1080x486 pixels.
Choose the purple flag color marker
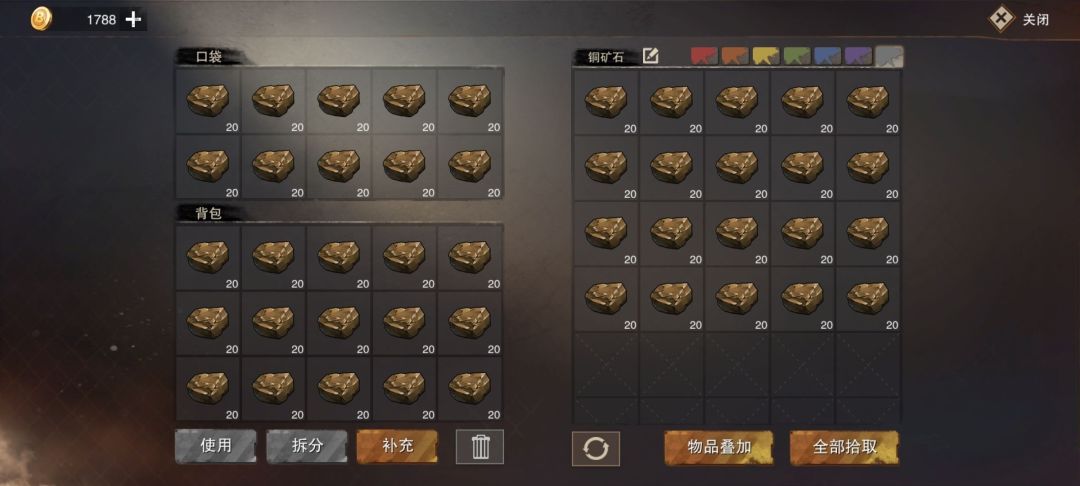[858, 56]
